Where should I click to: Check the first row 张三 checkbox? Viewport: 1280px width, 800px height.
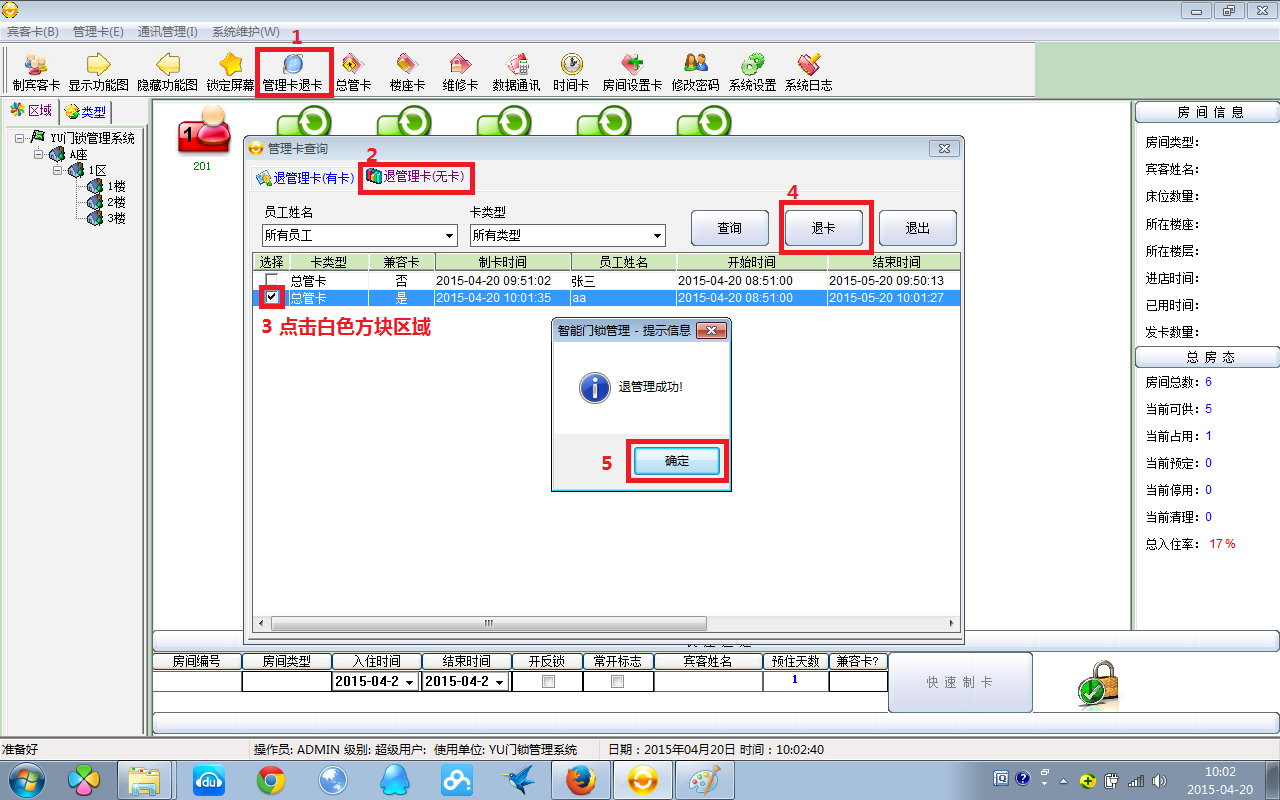click(x=271, y=280)
